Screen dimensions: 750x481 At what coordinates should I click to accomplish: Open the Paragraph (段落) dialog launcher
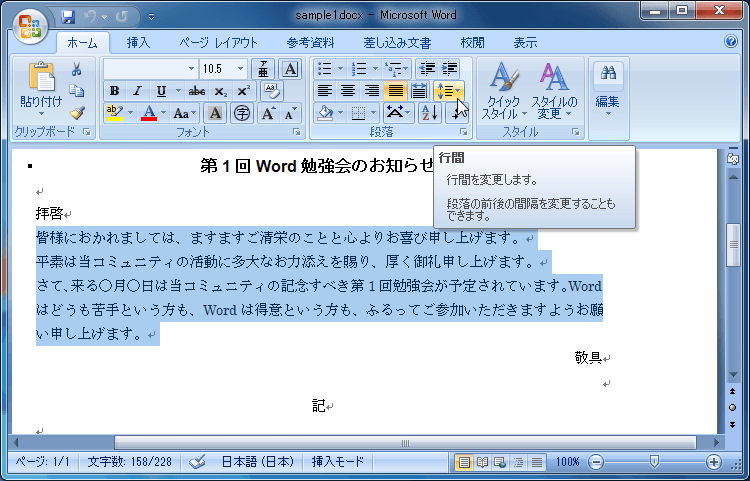(463, 132)
